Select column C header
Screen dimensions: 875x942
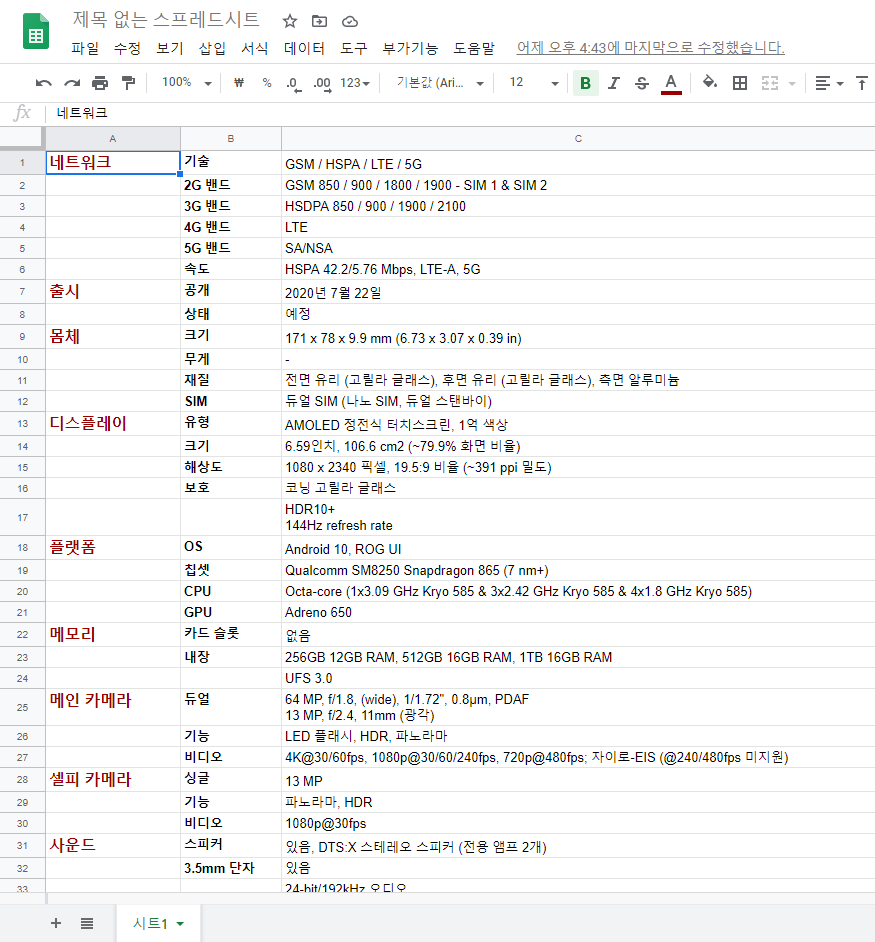pyautogui.click(x=578, y=139)
